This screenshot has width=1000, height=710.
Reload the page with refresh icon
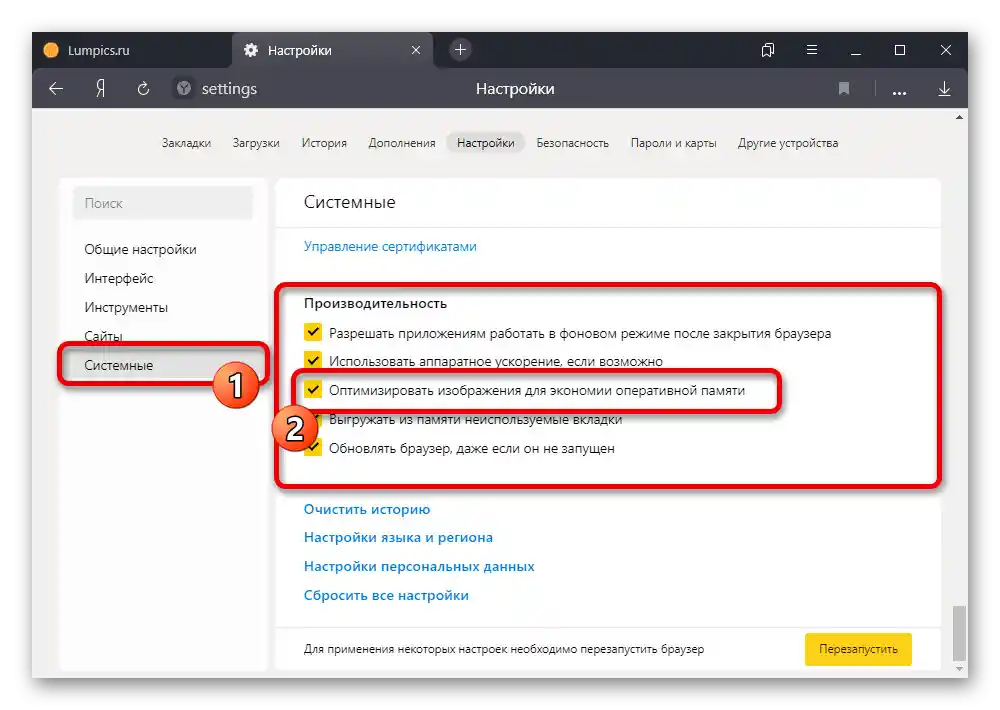coord(143,89)
